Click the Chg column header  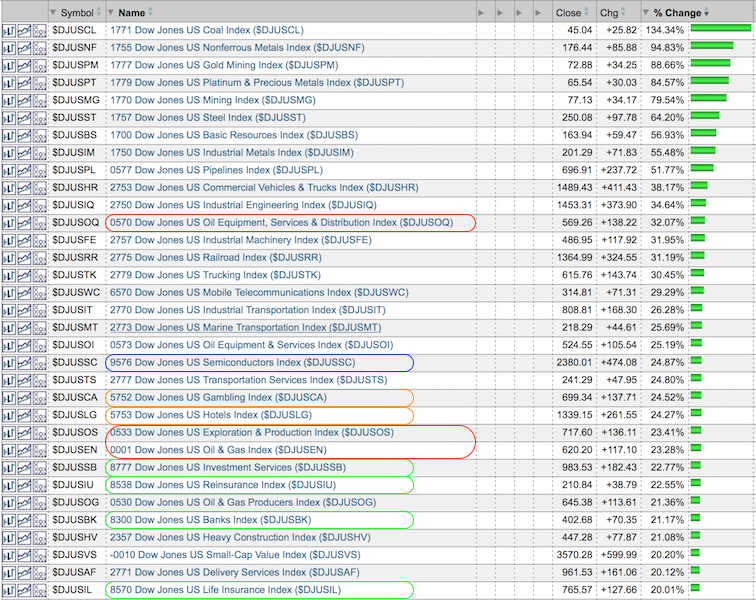pos(609,12)
